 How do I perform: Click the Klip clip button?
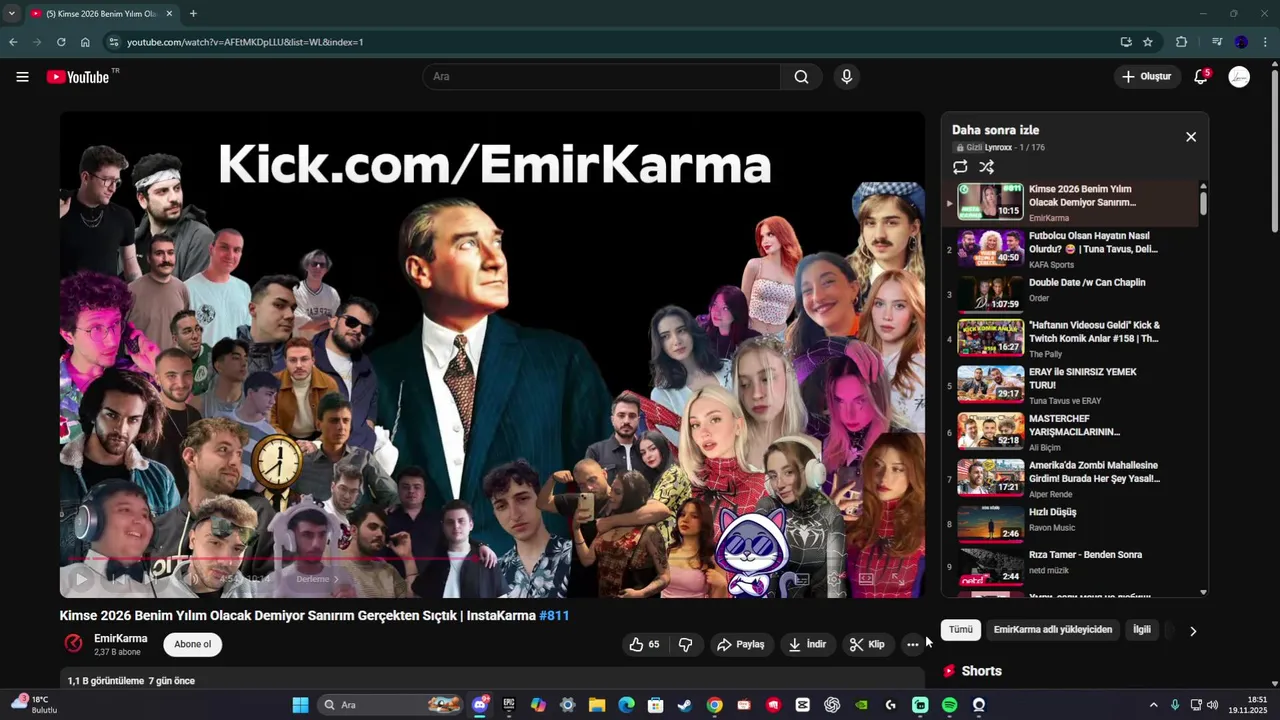tap(868, 645)
